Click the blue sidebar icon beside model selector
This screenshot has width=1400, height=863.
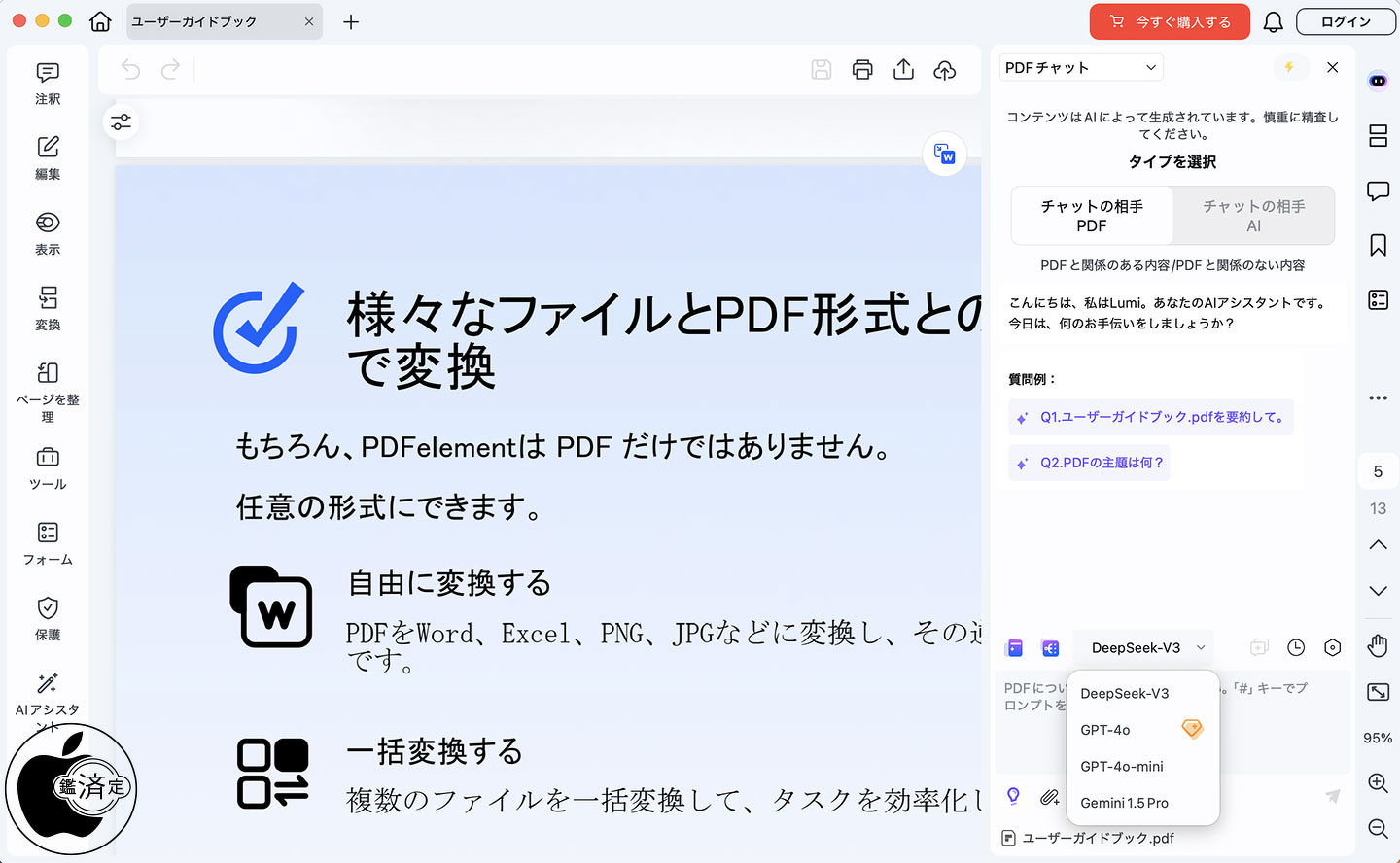pyautogui.click(x=1050, y=648)
